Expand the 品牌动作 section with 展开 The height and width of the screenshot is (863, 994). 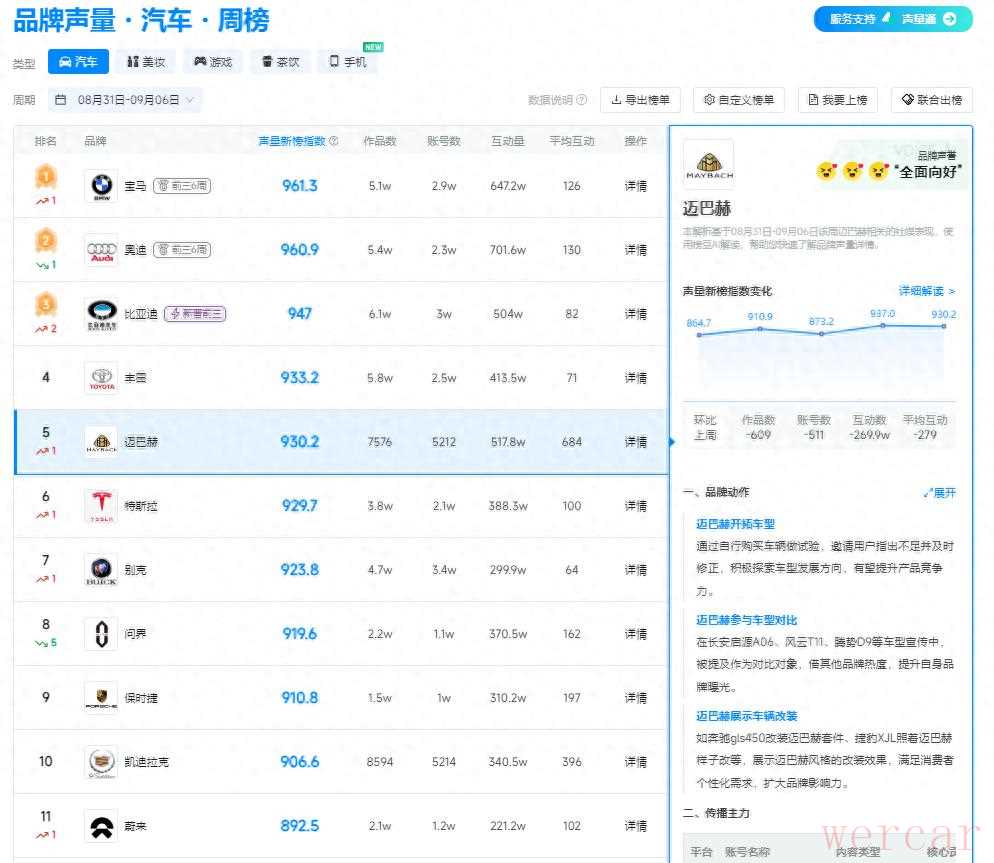coord(939,493)
